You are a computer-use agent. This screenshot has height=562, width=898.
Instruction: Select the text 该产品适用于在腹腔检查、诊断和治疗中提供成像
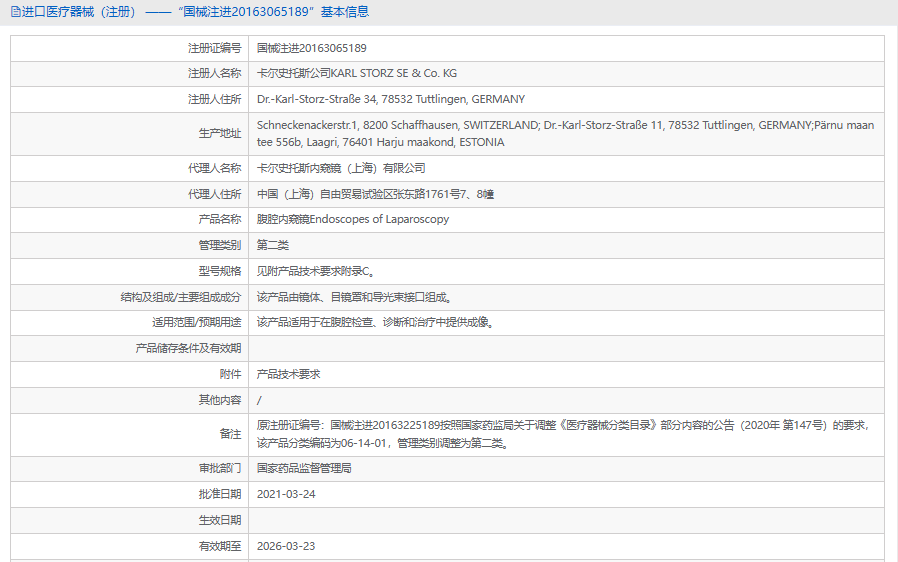click(375, 323)
